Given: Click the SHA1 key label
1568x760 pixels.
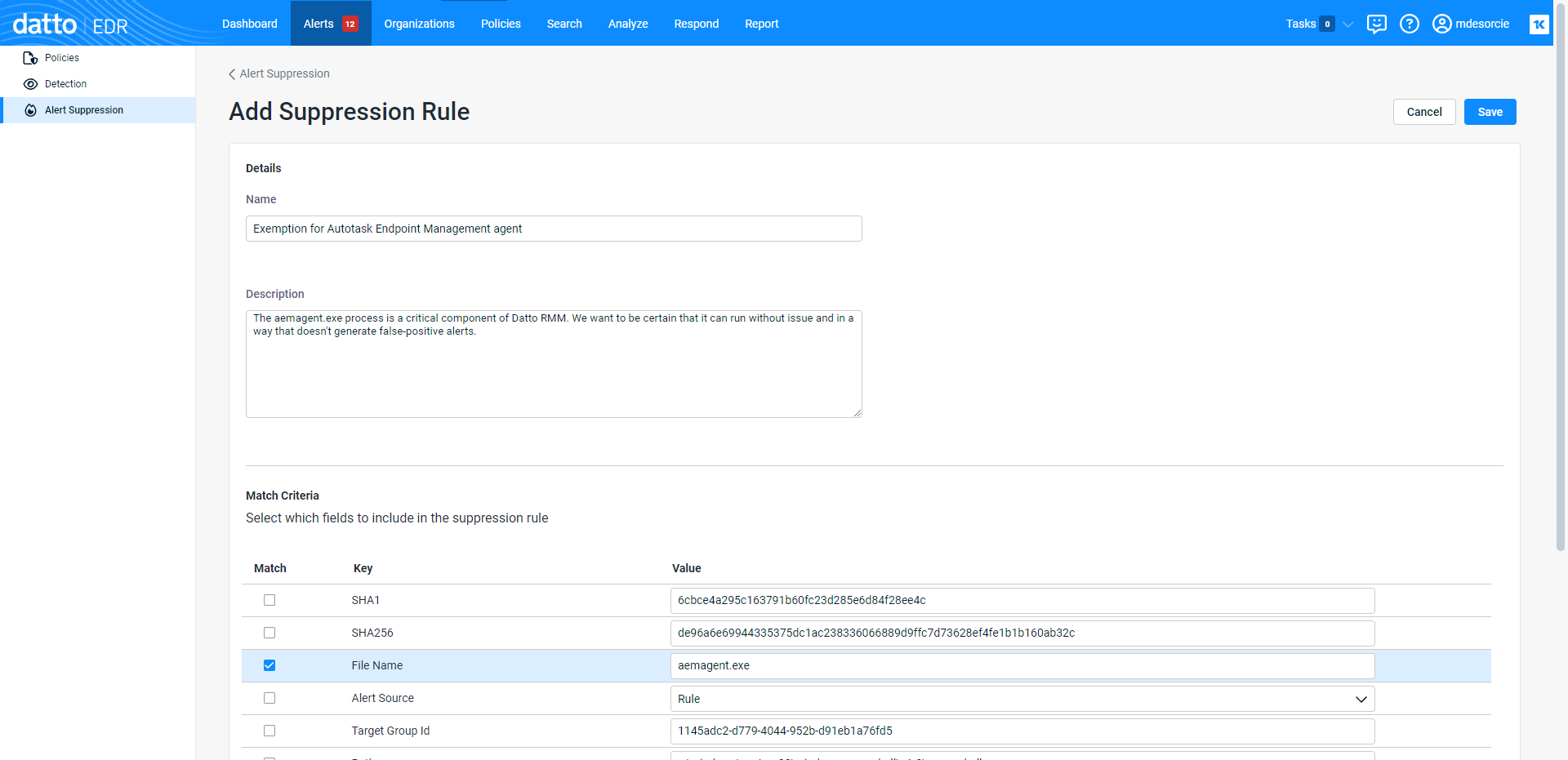Looking at the screenshot, I should point(366,600).
